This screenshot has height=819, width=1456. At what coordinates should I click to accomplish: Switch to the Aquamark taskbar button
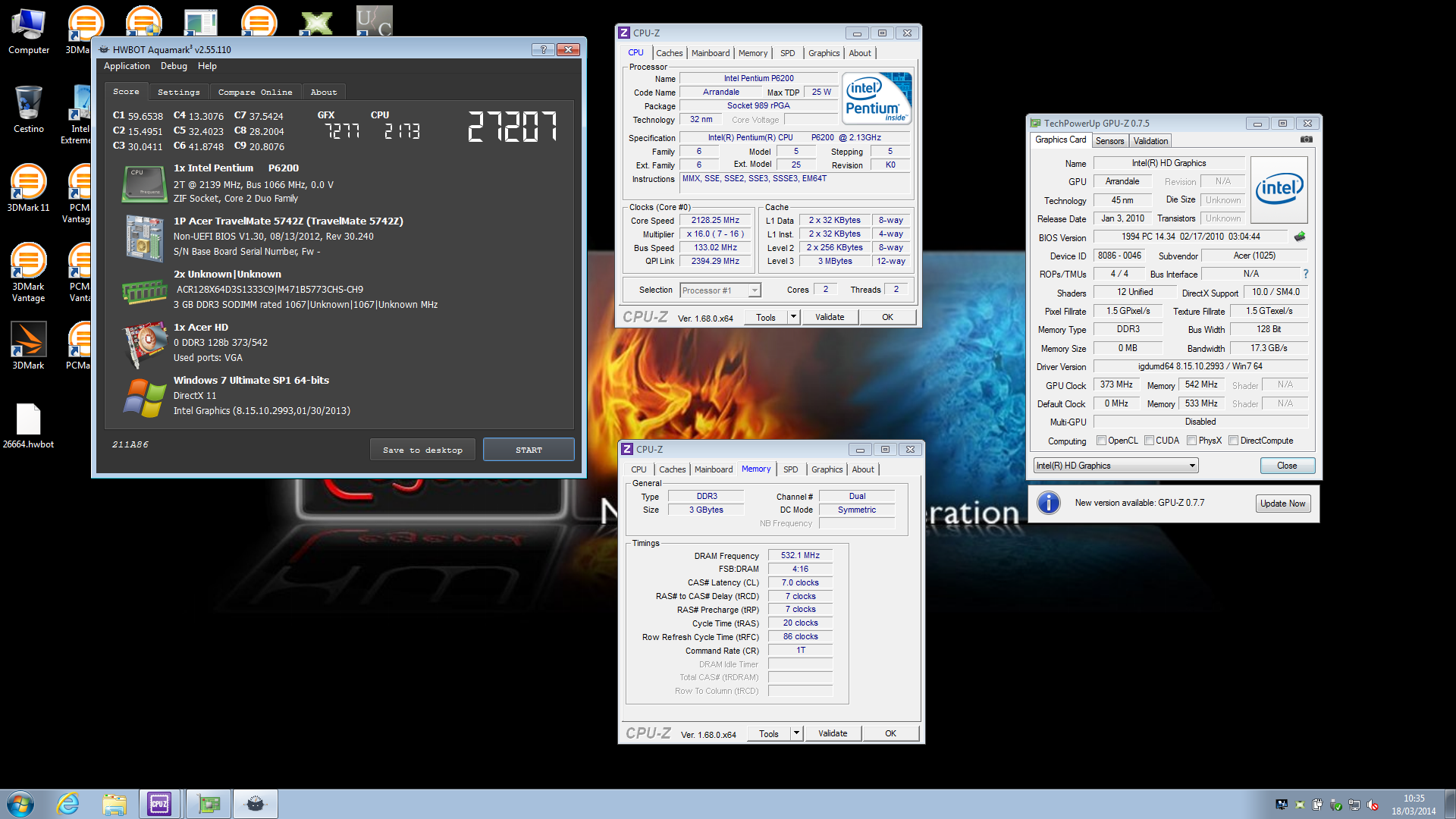tap(256, 804)
